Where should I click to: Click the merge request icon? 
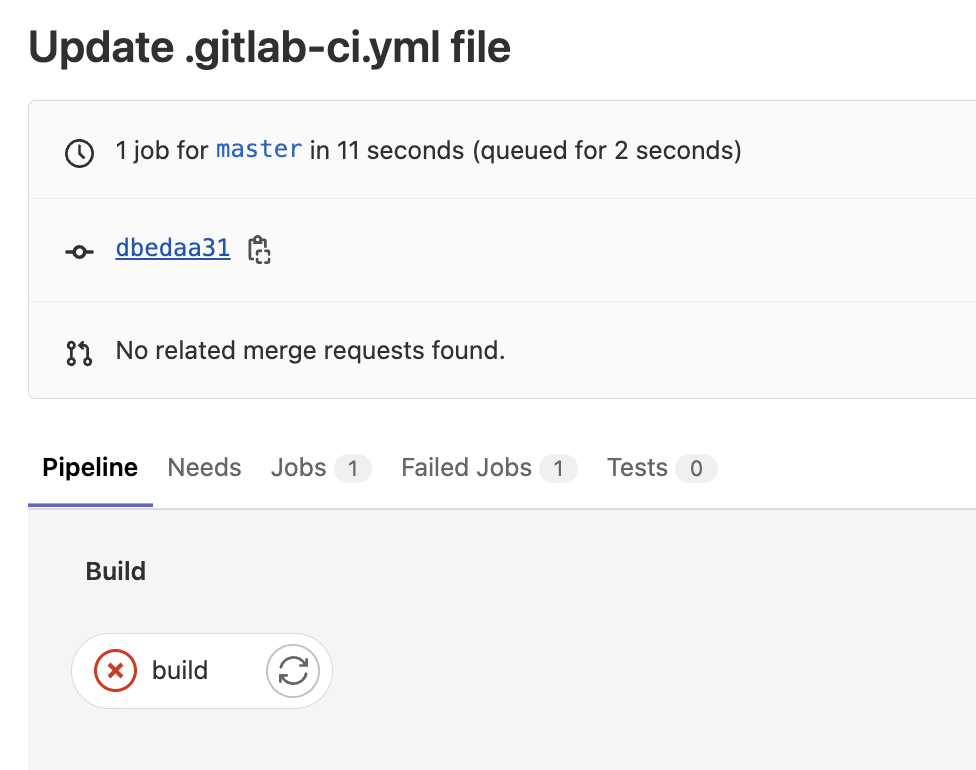(78, 351)
